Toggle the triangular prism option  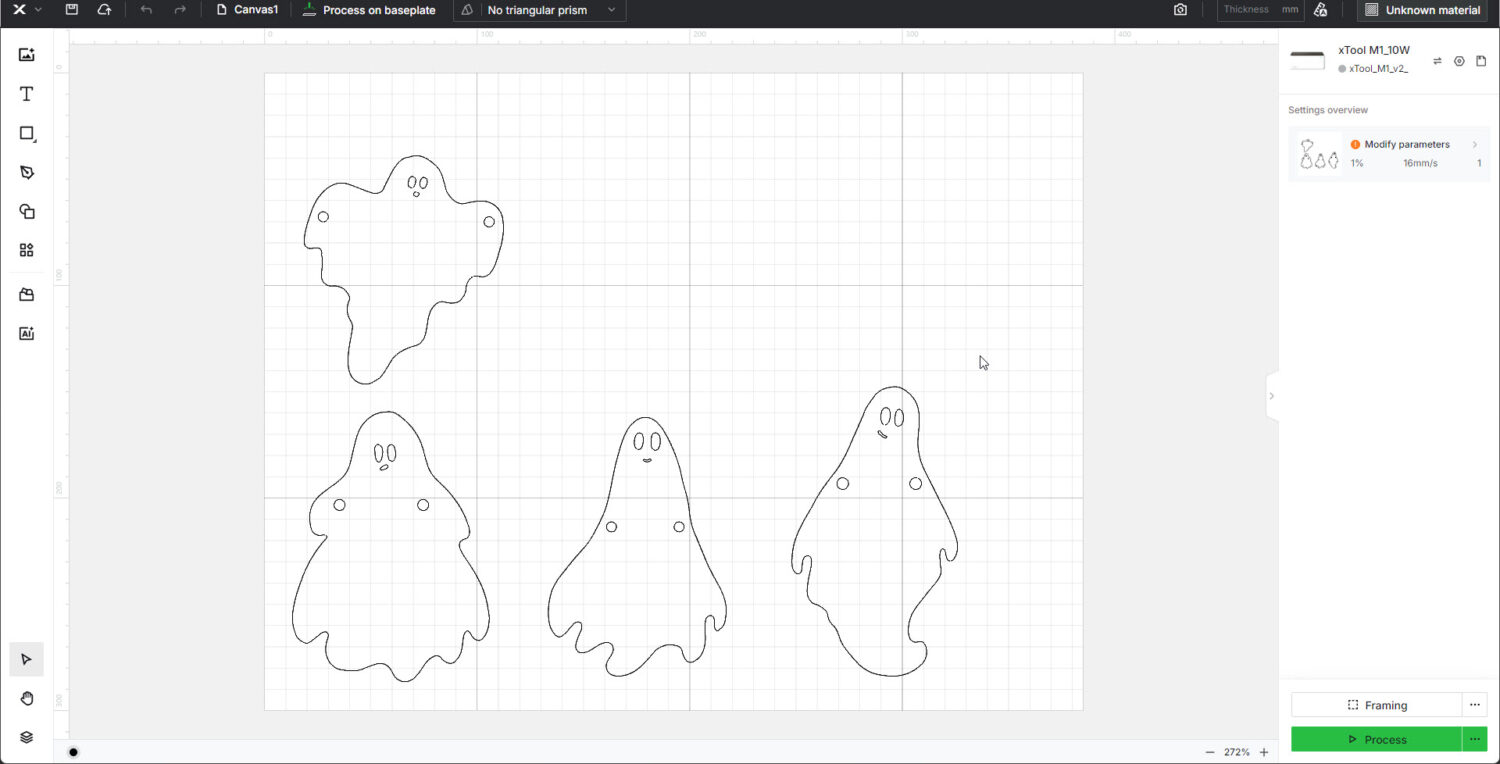tap(466, 10)
